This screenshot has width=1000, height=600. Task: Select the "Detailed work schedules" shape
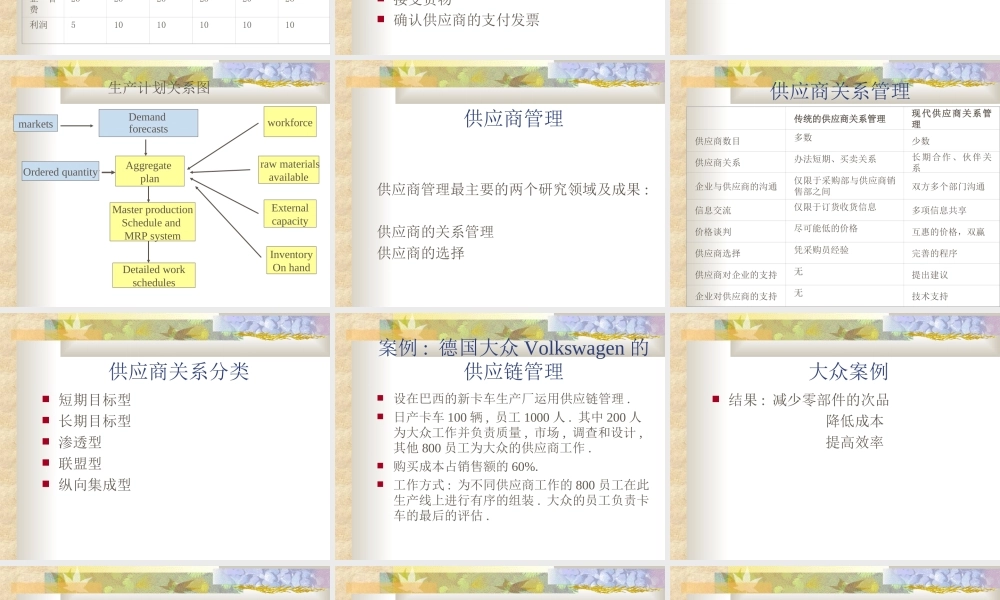click(153, 274)
